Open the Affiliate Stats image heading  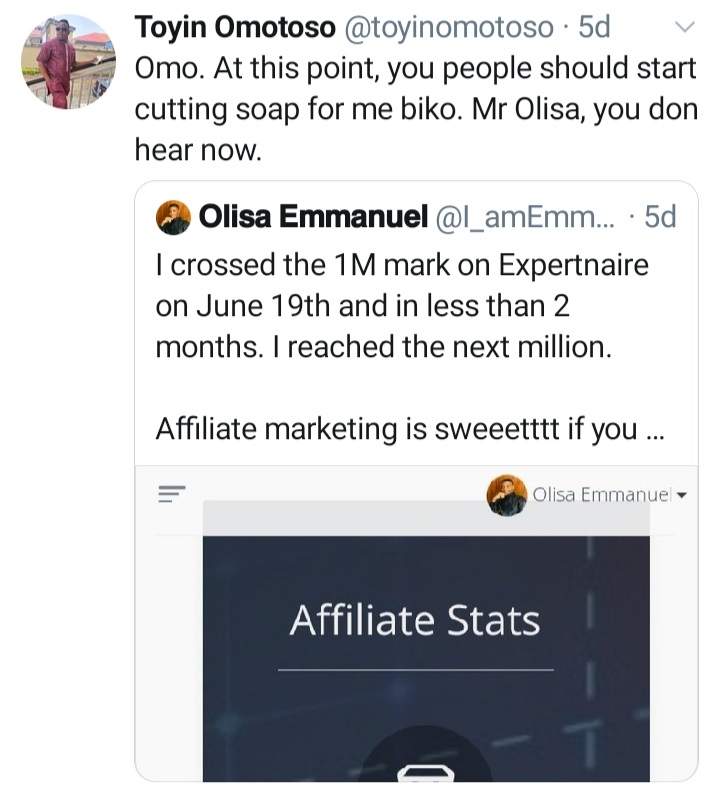(415, 620)
